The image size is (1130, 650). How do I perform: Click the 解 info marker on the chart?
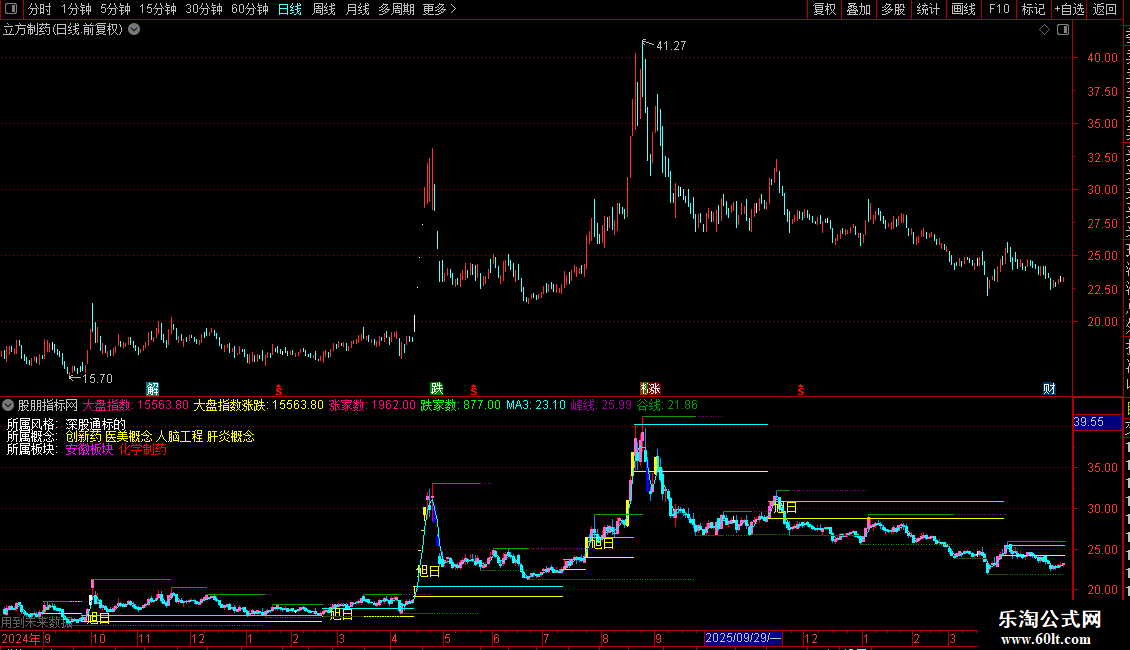153,389
